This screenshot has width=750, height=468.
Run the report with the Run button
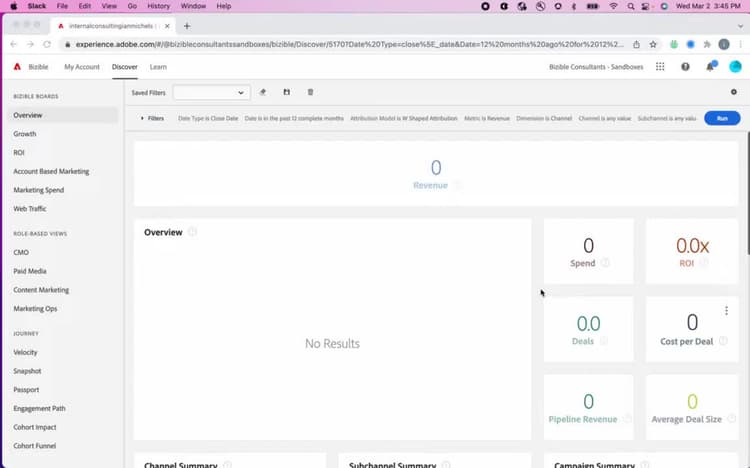[722, 118]
